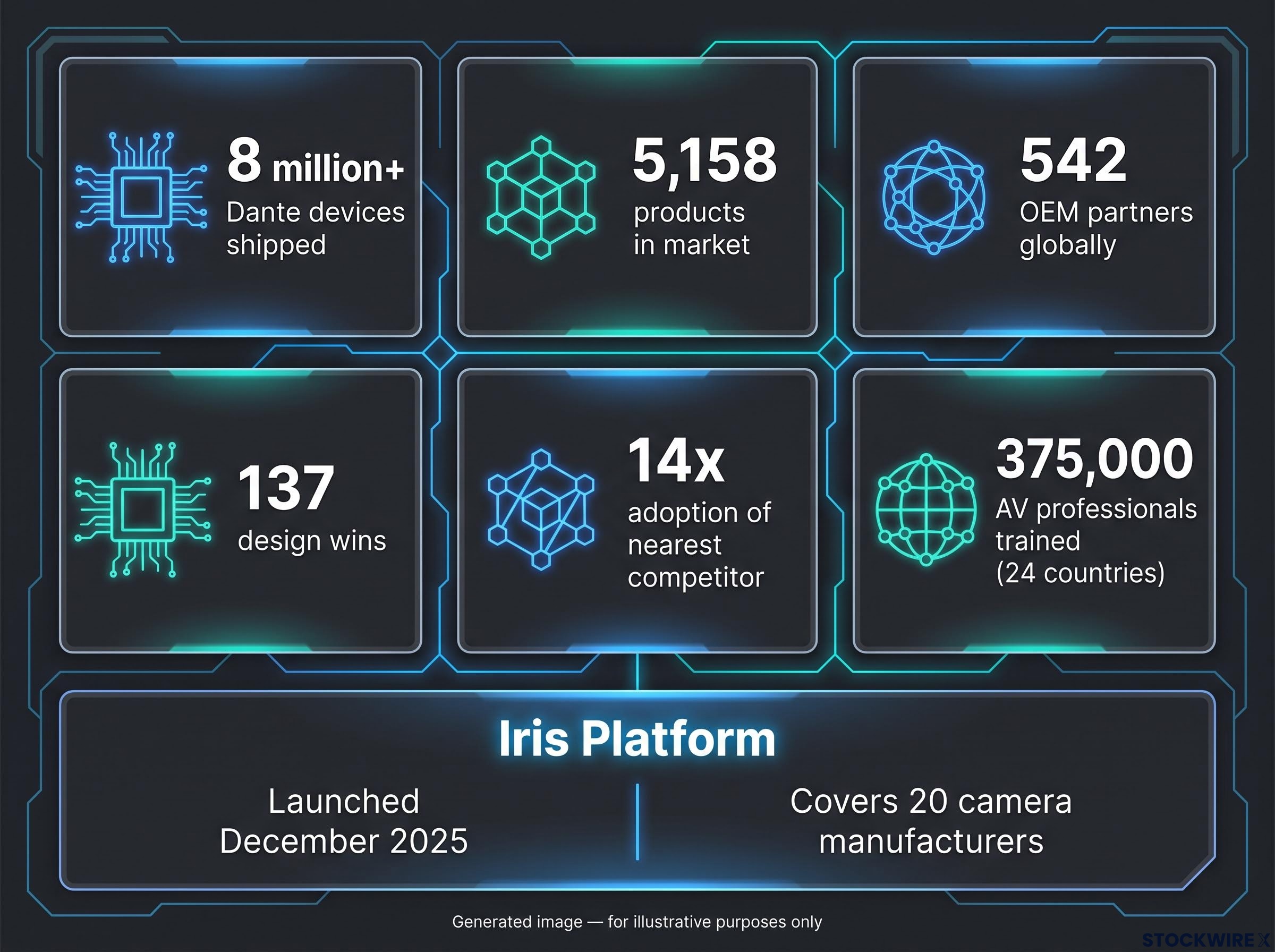Viewport: 1275px width, 952px height.
Task: Click the "Generated image — for illustrative purposes only" disclaimer
Action: [637, 922]
